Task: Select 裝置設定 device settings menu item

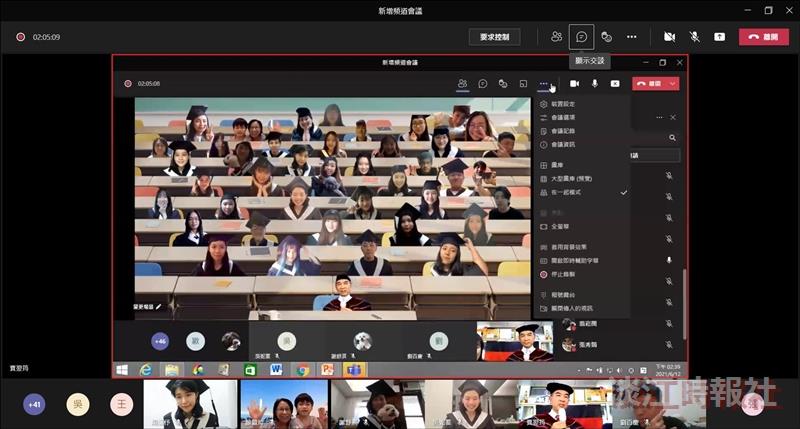Action: pos(582,104)
